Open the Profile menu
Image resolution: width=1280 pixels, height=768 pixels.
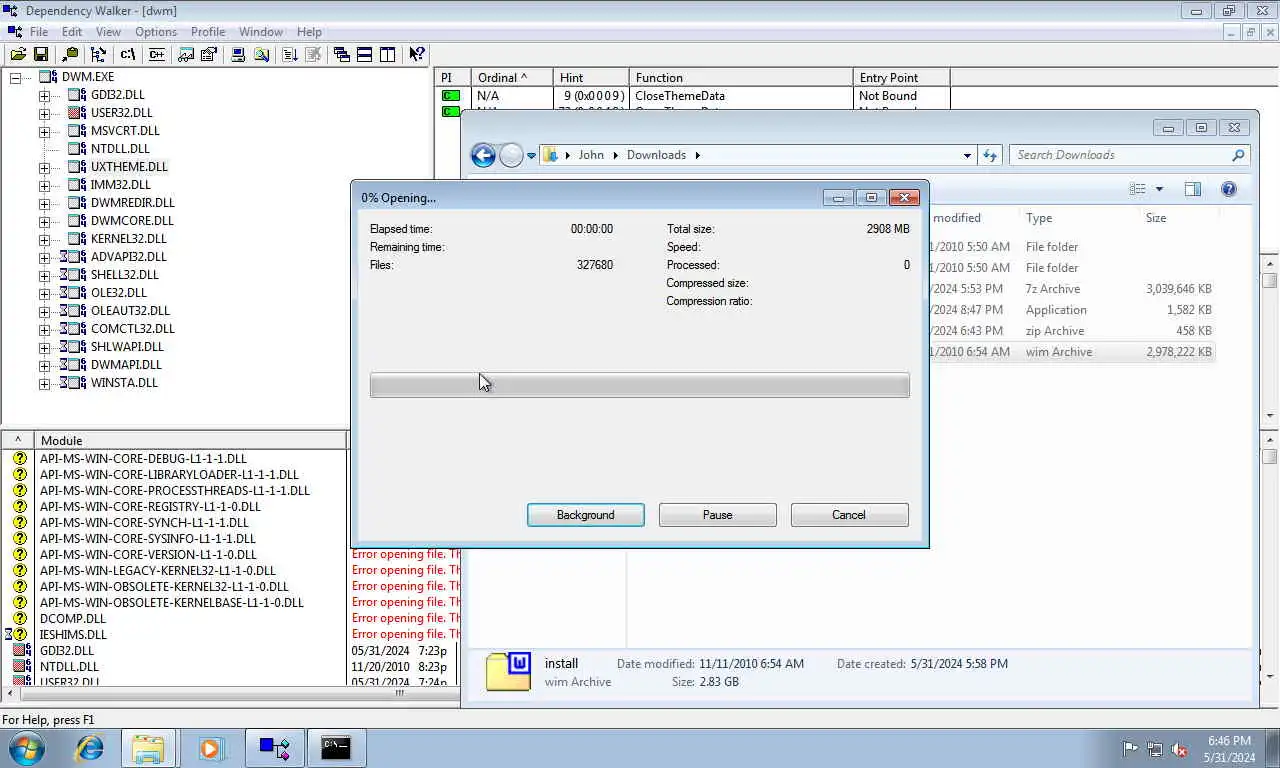click(208, 32)
